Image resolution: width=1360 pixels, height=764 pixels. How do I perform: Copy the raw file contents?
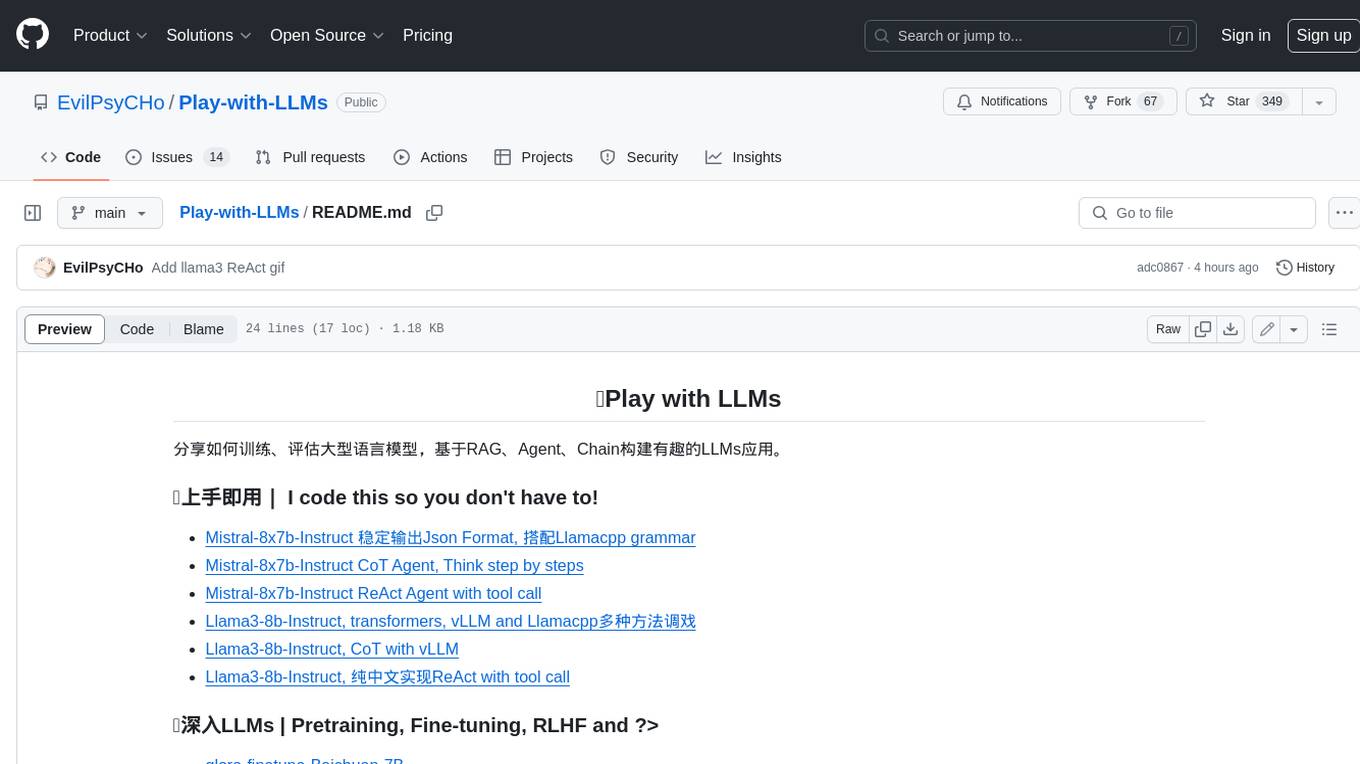pos(1203,329)
